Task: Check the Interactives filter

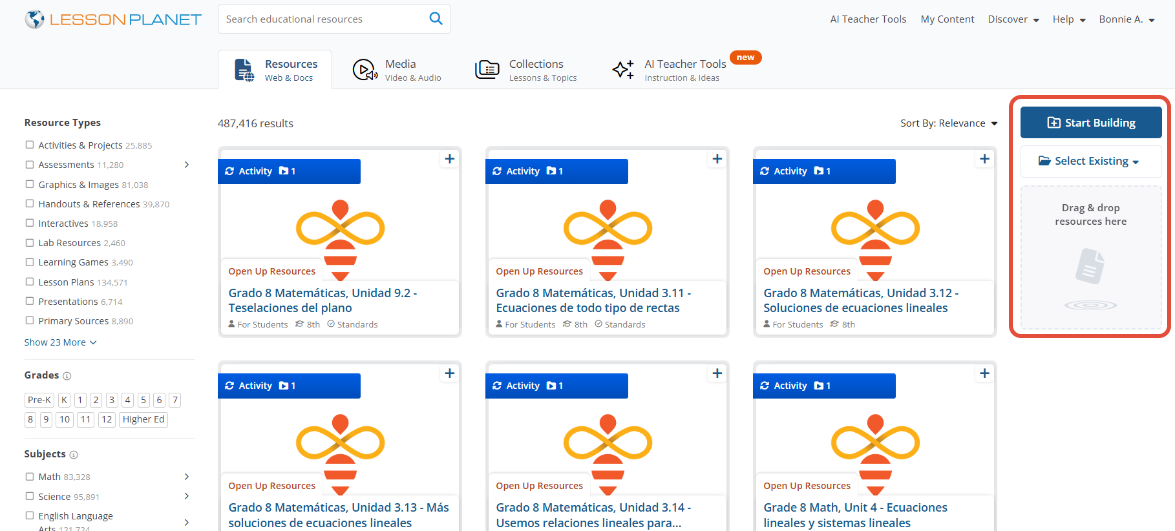Action: [x=30, y=223]
